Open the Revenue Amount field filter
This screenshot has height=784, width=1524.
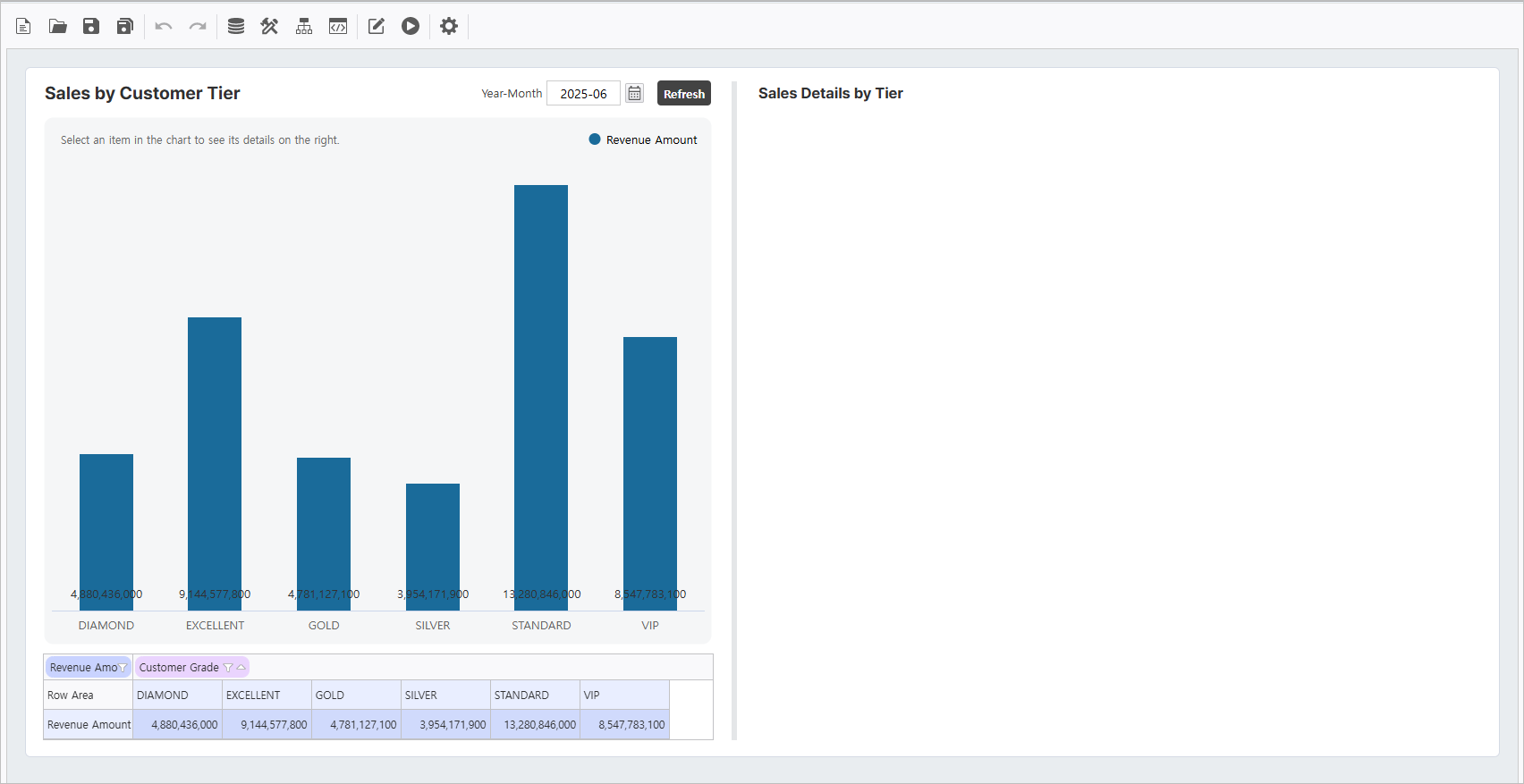point(123,668)
